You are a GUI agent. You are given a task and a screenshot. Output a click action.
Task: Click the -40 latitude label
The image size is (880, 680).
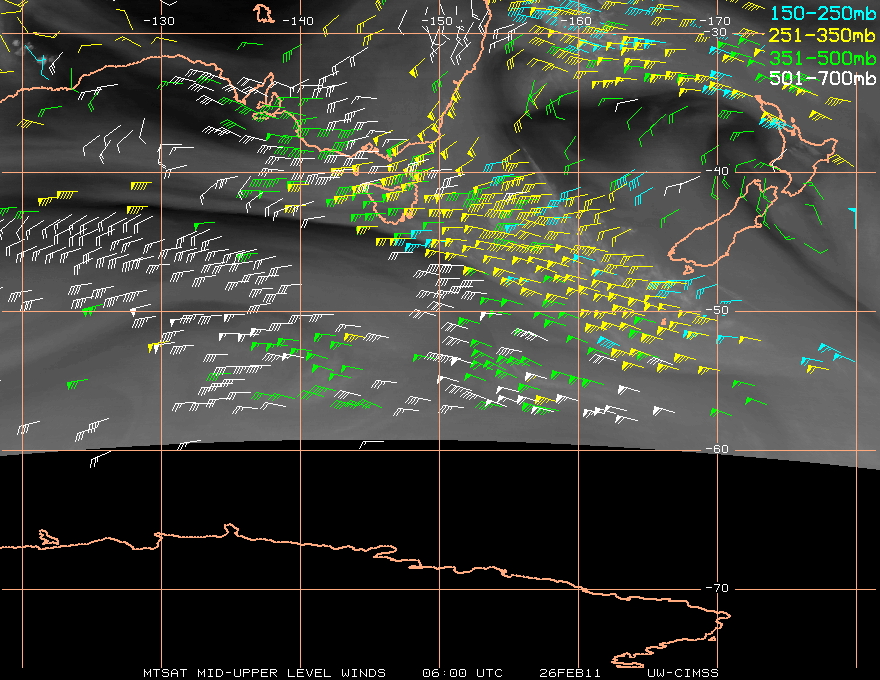tap(719, 171)
